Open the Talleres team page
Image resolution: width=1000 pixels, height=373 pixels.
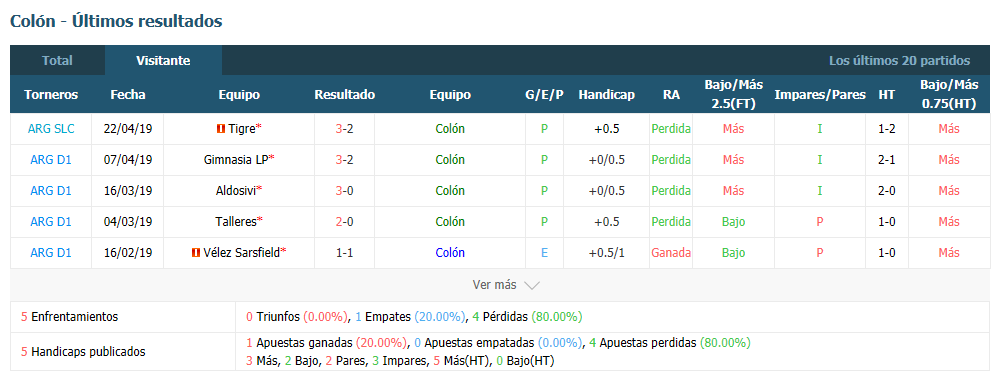tap(236, 222)
